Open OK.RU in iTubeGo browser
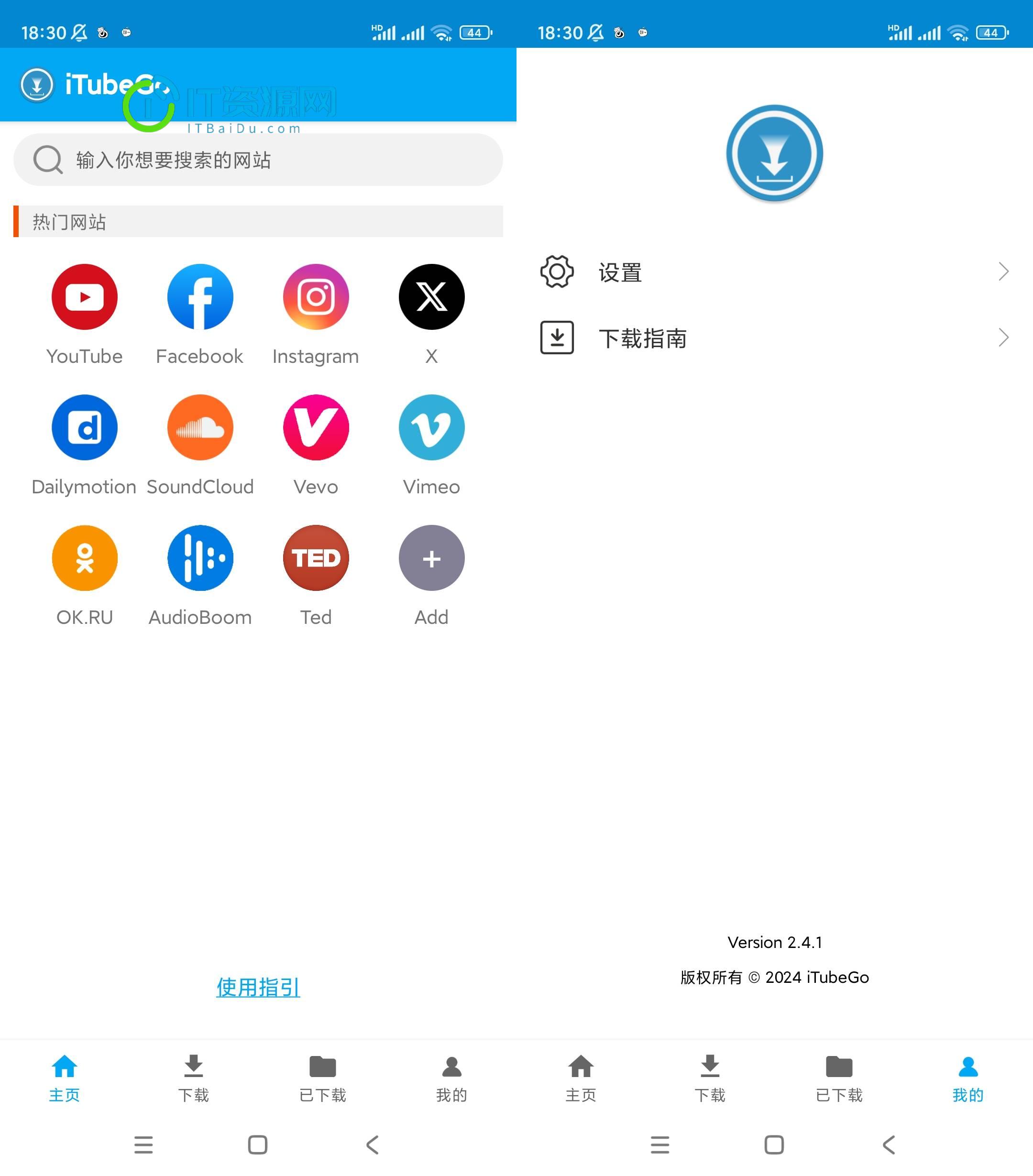 pos(85,558)
